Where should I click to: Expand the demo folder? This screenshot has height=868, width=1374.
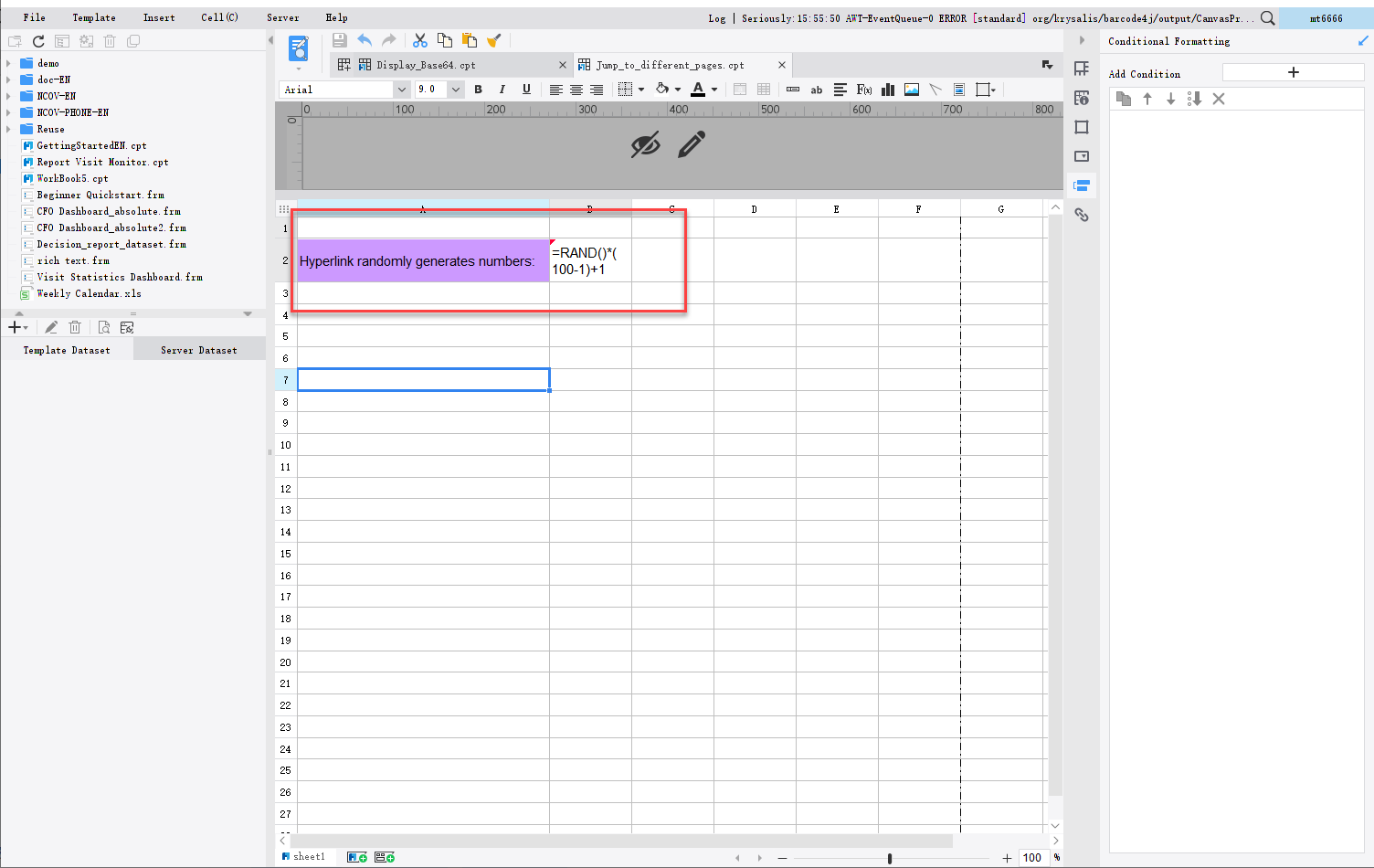pyautogui.click(x=8, y=63)
